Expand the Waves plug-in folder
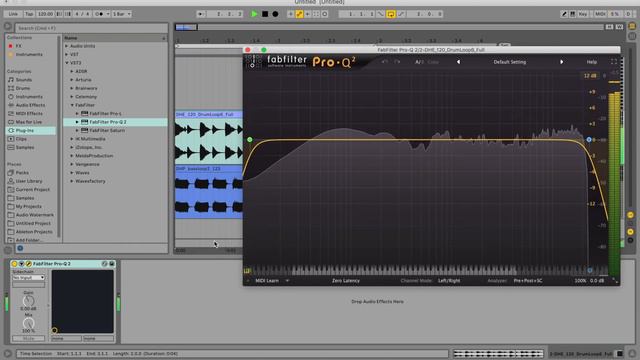 coord(72,173)
